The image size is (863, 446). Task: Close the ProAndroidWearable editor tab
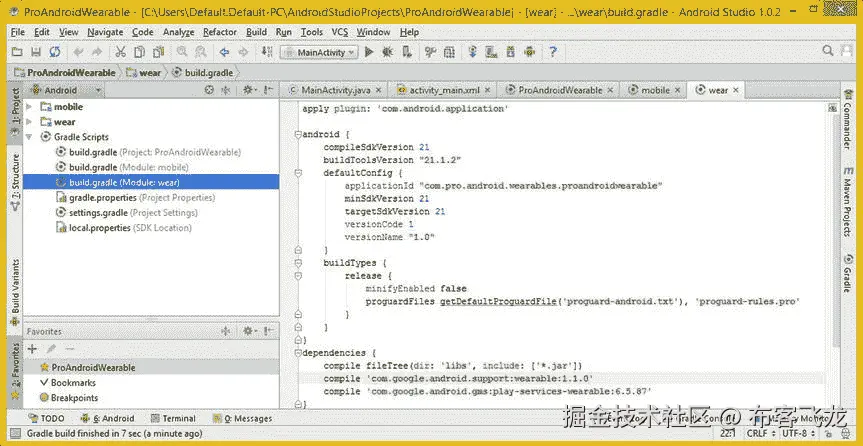609,90
